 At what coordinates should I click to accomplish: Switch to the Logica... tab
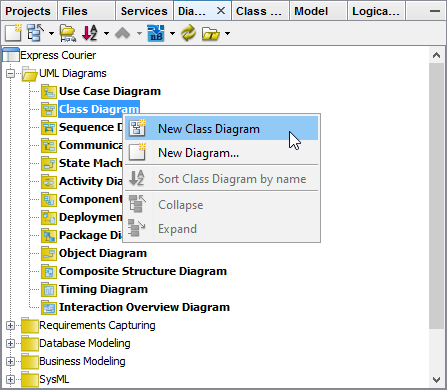pos(376,11)
